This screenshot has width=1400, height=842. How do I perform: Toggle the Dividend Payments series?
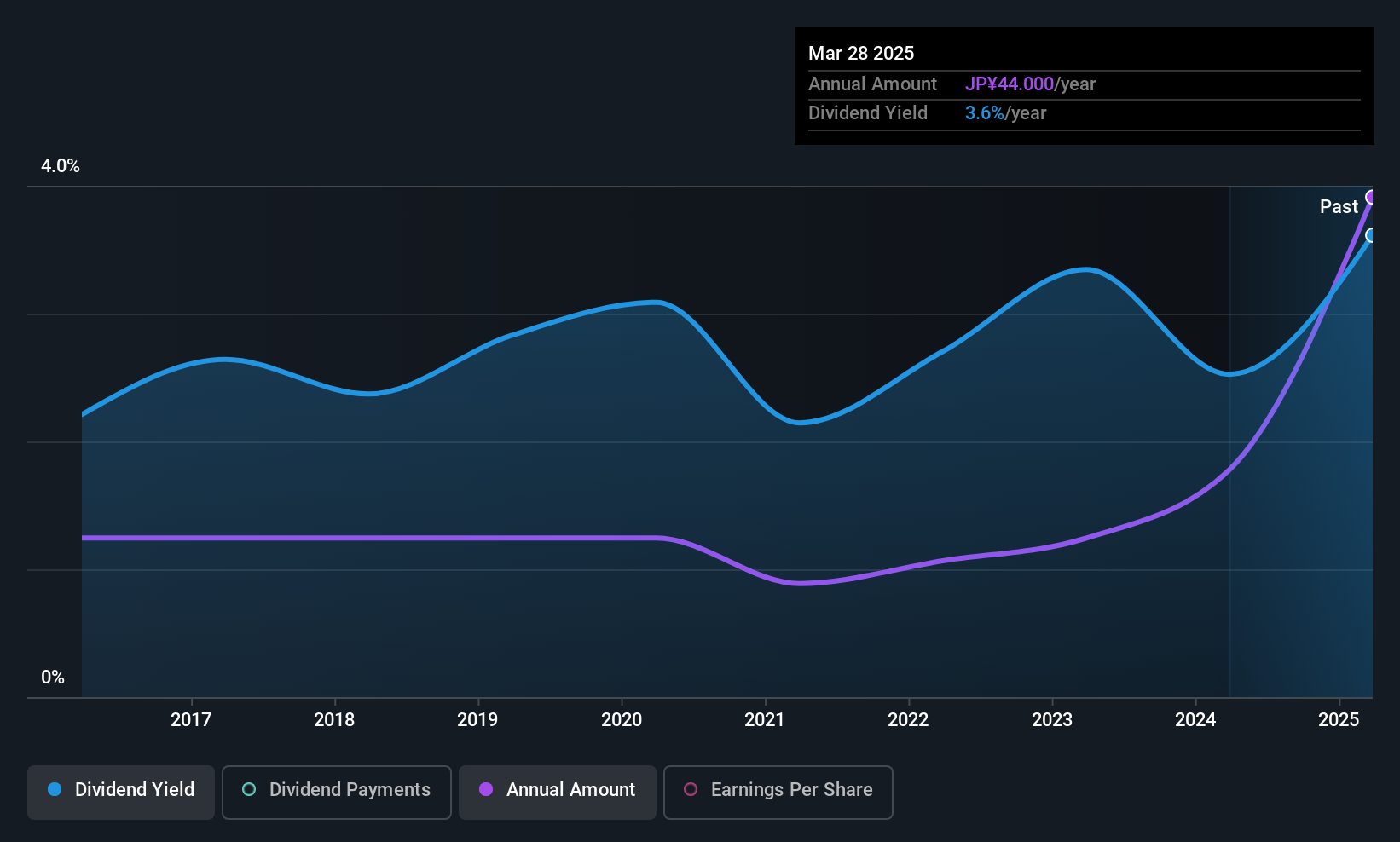337,793
